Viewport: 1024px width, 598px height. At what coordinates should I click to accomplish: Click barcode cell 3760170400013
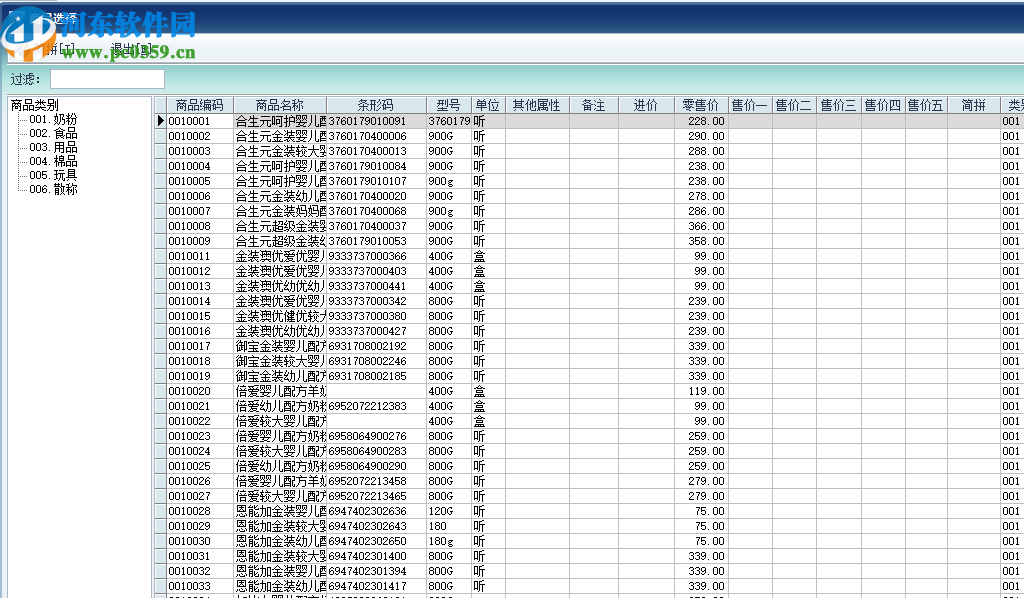coord(376,151)
